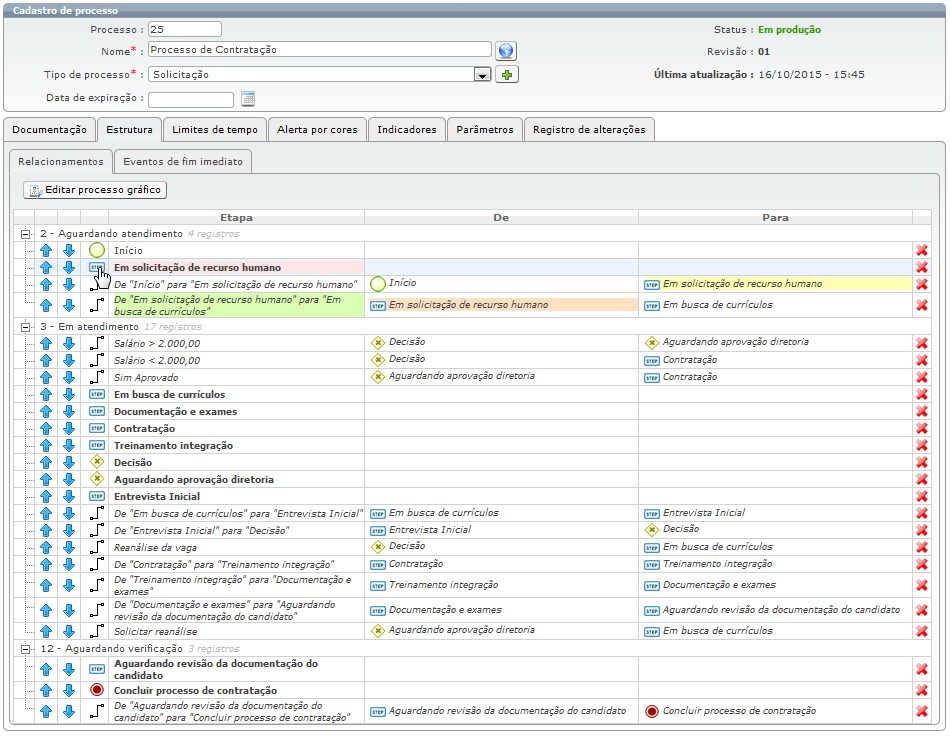This screenshot has width=950, height=737.
Task: Remove Concluir processo de contratação row
Action: [922, 690]
